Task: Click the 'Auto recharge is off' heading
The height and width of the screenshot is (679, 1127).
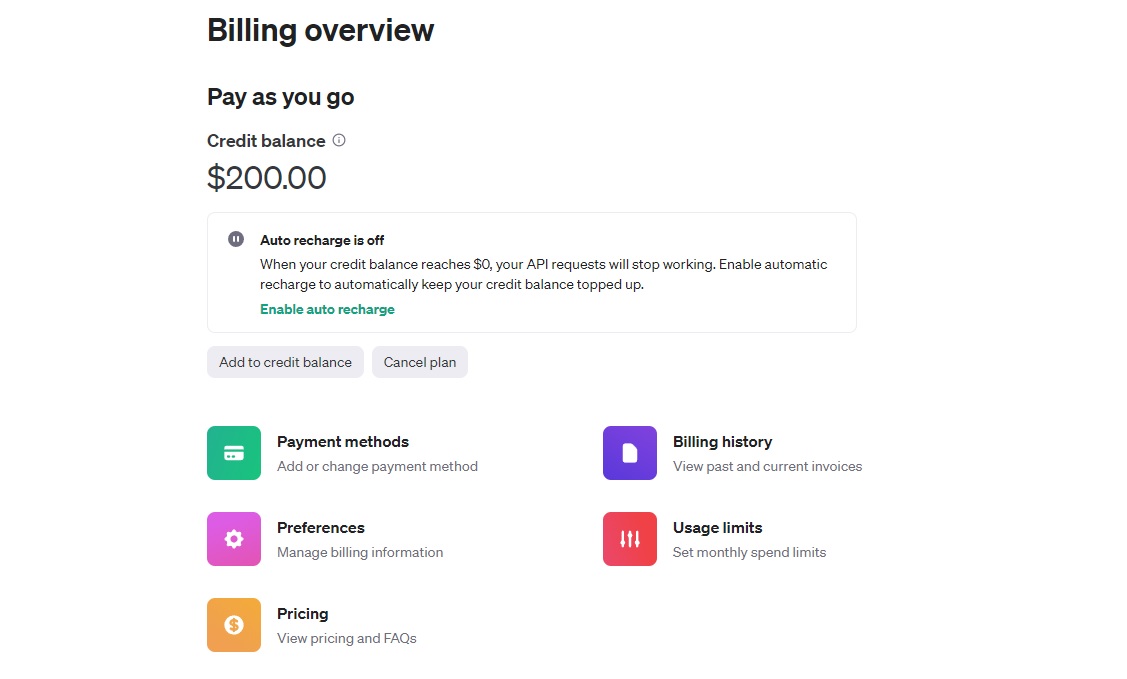Action: [322, 240]
